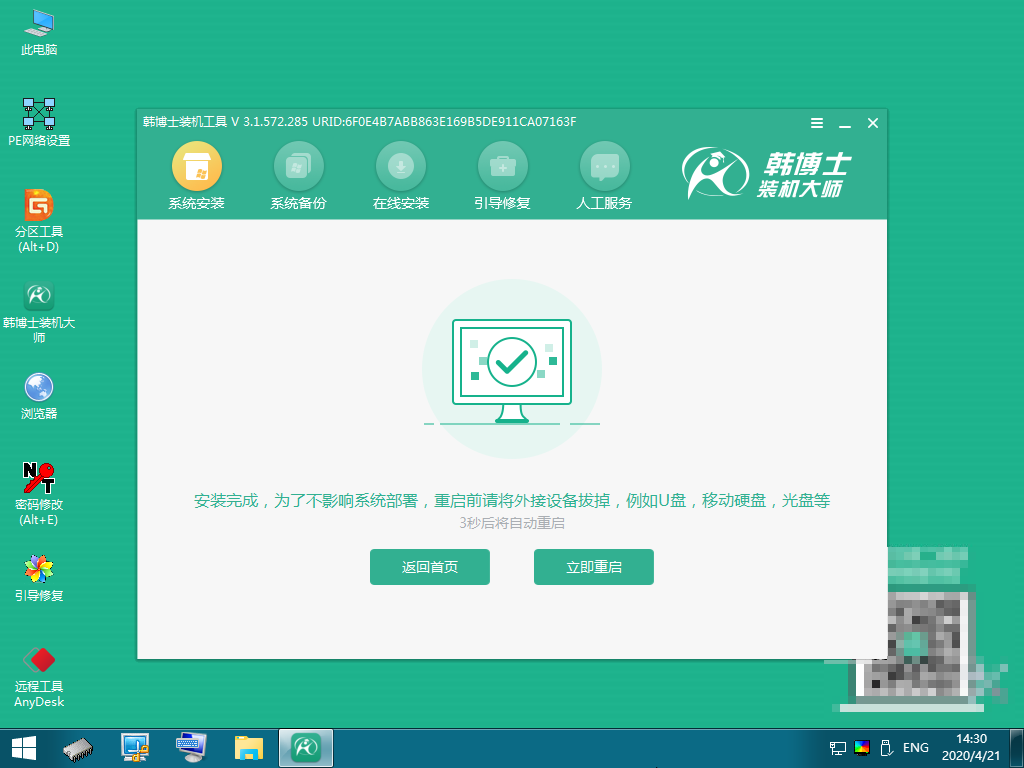This screenshot has height=768, width=1024.
Task: Open 人工服务 tab
Action: pos(604,176)
